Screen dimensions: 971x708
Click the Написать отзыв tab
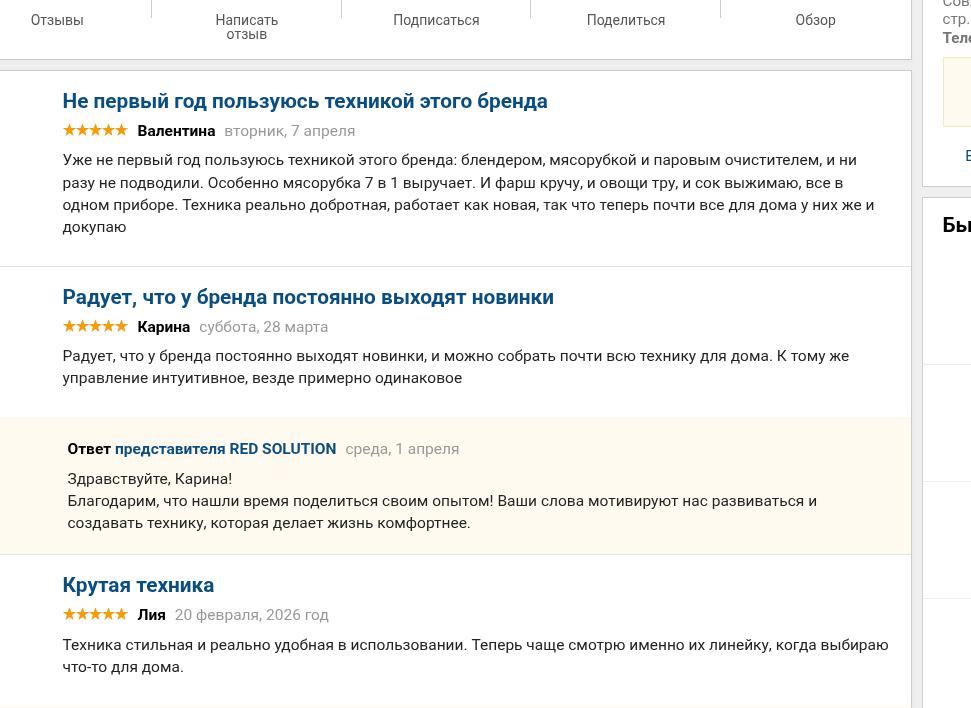tap(247, 27)
